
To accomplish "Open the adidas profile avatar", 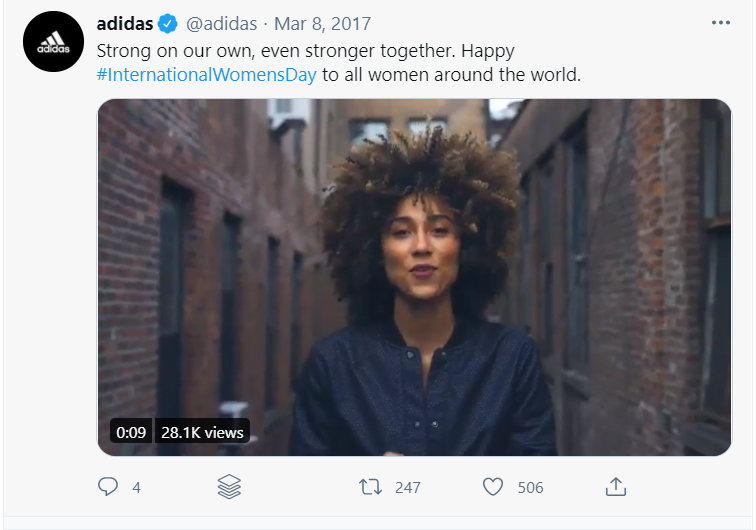I will tap(54, 41).
